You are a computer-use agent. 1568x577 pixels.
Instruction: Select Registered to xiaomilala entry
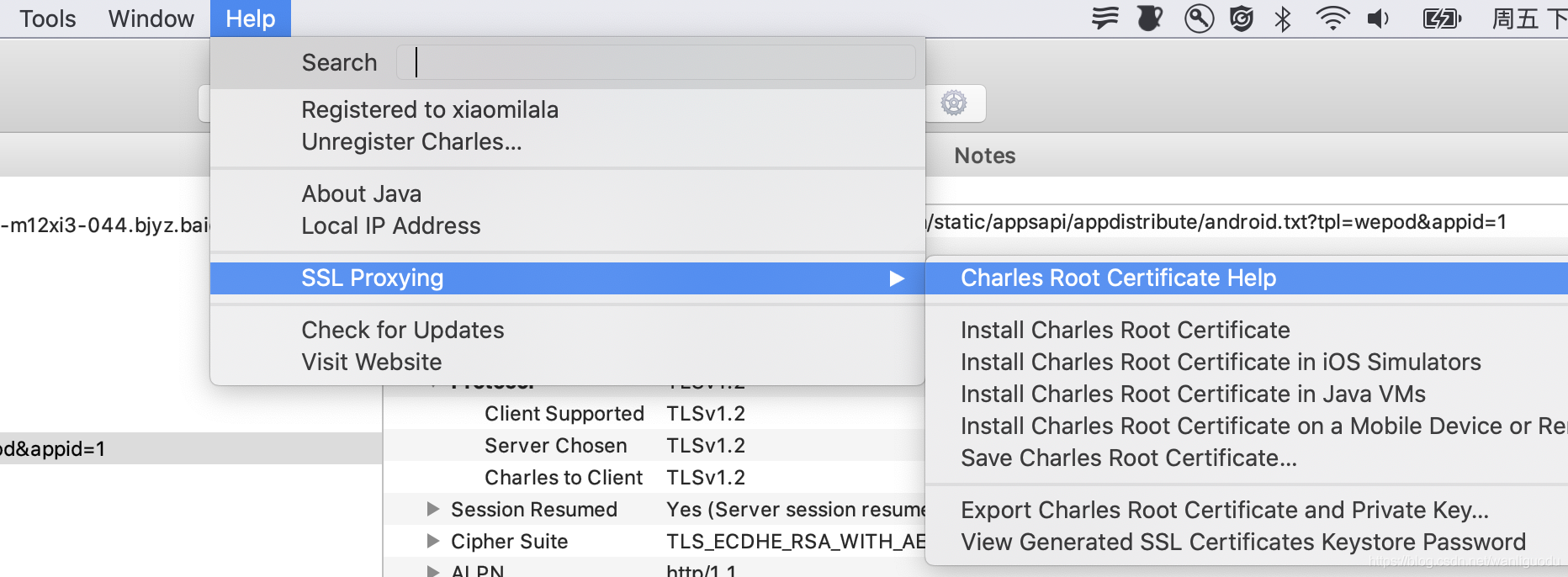tap(430, 110)
